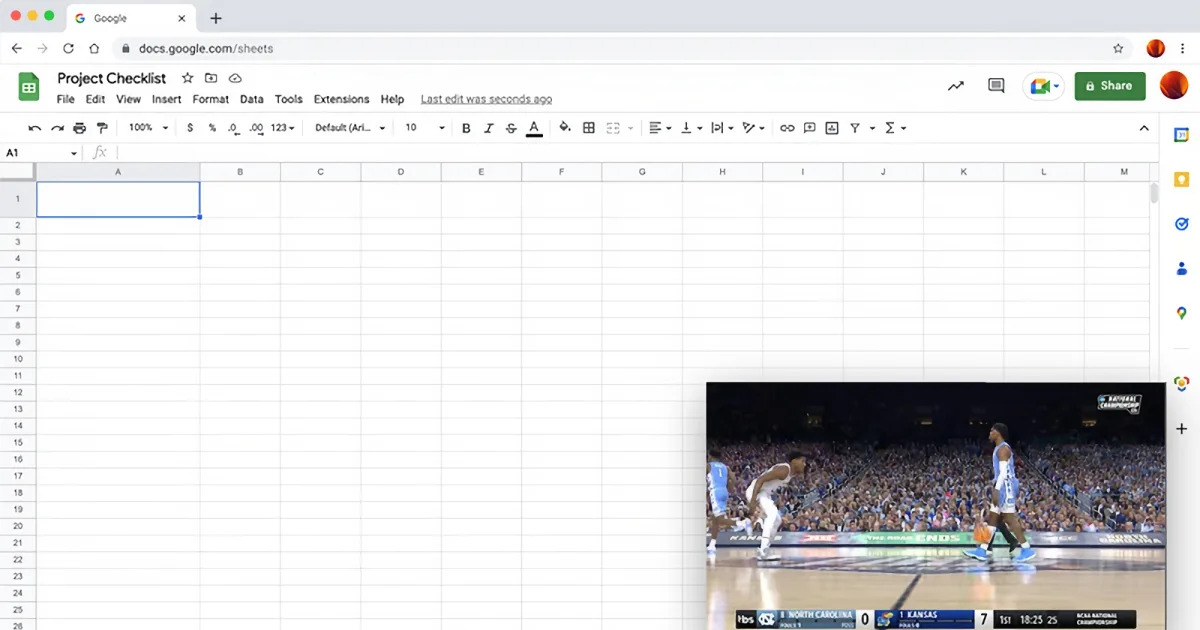Click the green Share button
Viewport: 1200px width, 630px height.
tap(1109, 86)
